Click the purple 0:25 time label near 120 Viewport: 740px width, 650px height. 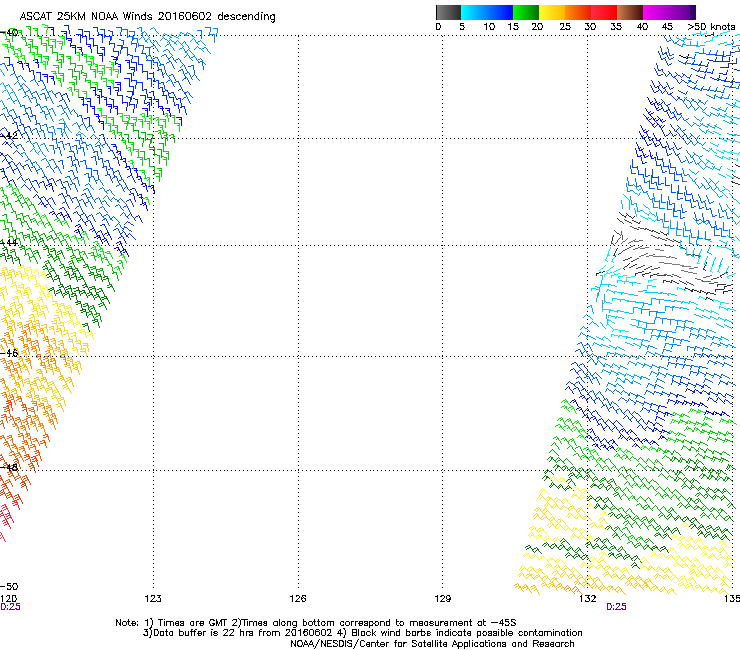(x=10, y=607)
